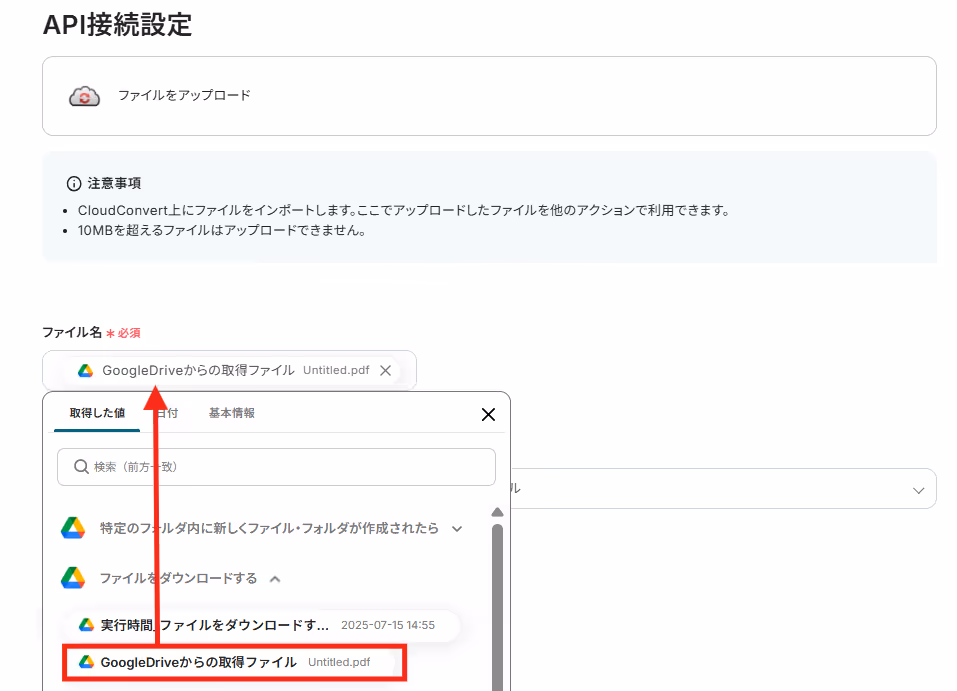This screenshot has width=957, height=691.
Task: Click the info icon beside 注意事項
Action: [74, 184]
